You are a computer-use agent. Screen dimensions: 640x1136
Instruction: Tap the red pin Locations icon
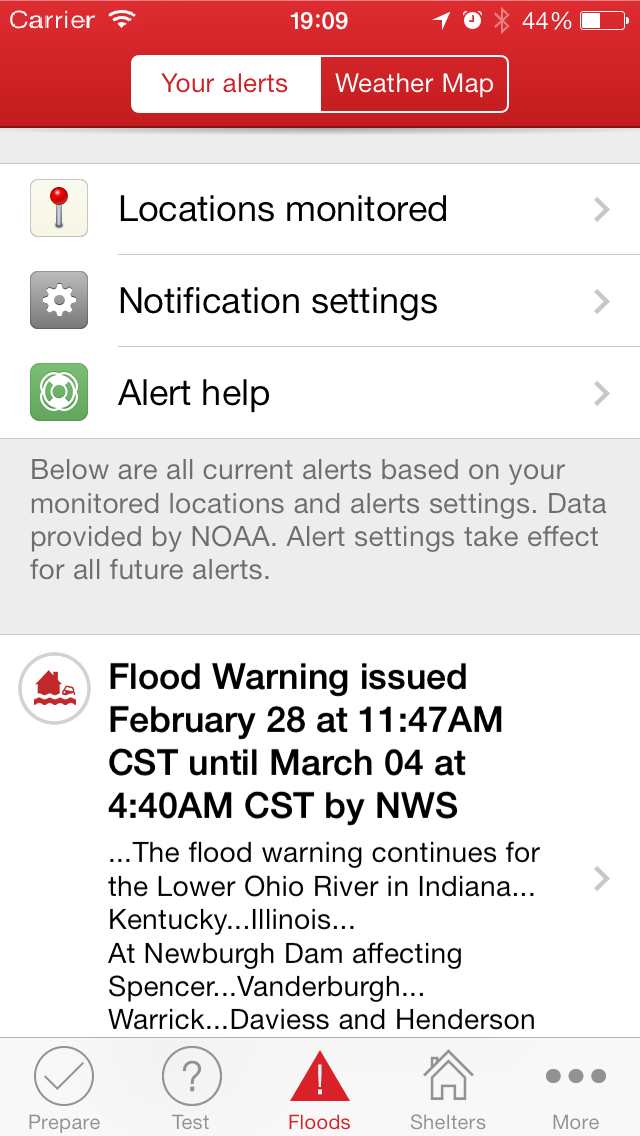tap(59, 208)
